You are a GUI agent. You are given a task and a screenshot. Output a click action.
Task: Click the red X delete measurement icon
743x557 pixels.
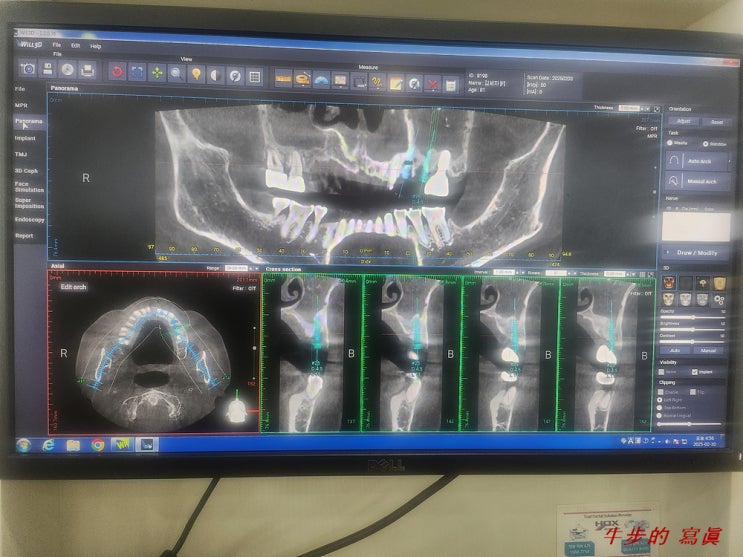tap(432, 85)
